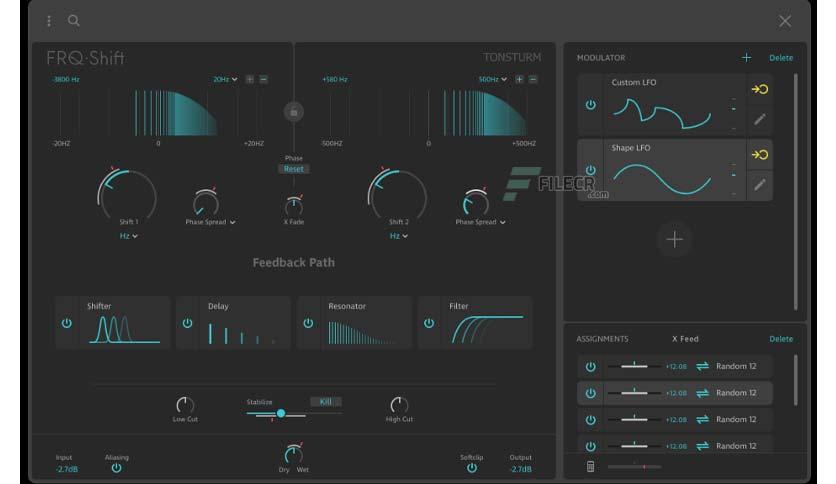Click the plus button beside the 20Hz range
Image resolution: width=836 pixels, height=484 pixels.
[x=250, y=79]
